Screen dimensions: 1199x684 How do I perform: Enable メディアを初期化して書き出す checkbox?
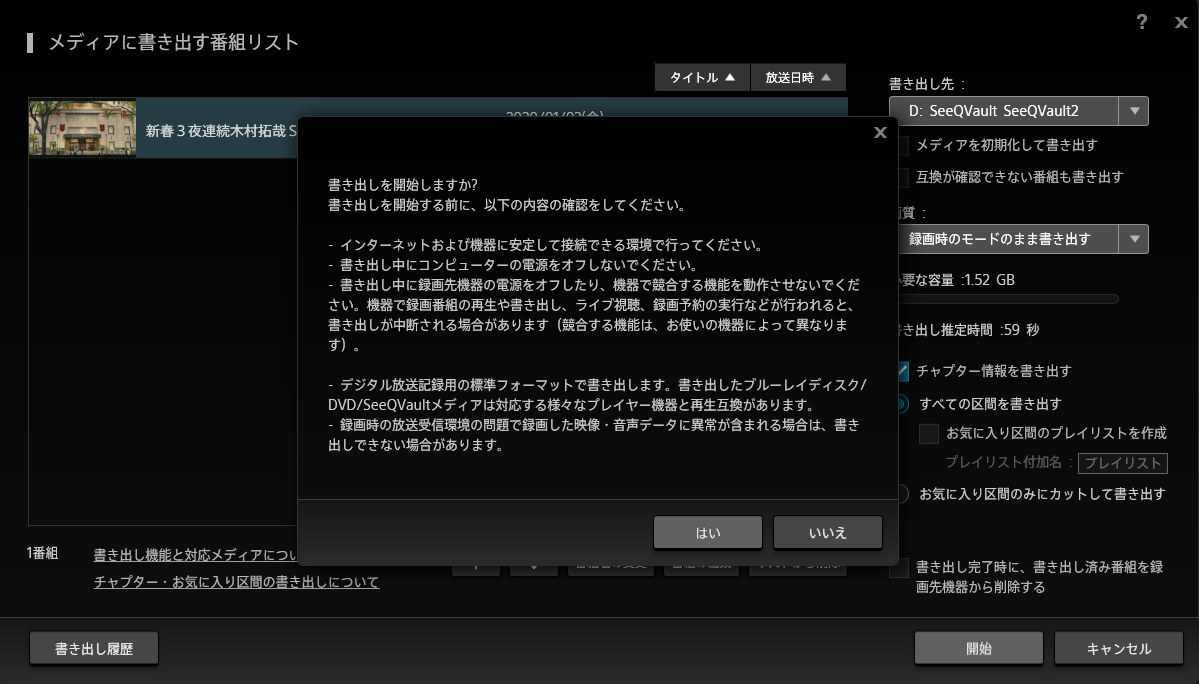[x=903, y=145]
